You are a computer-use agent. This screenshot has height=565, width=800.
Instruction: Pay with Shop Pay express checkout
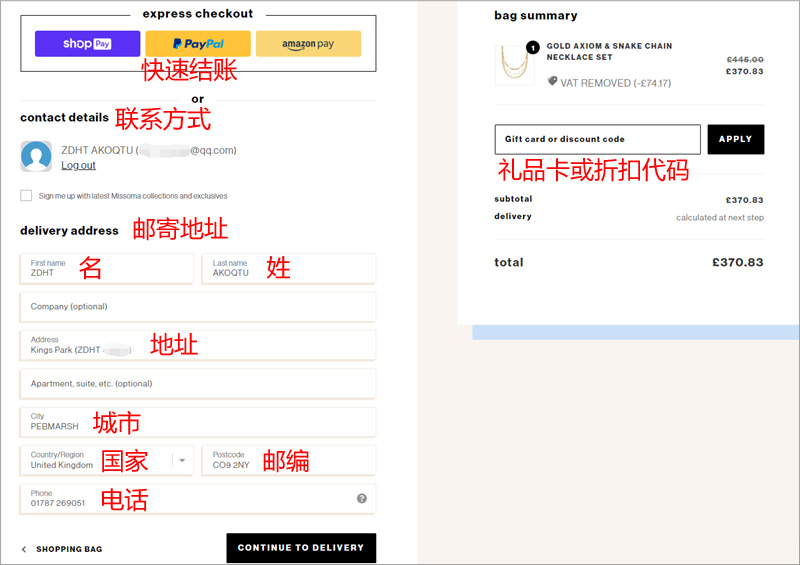tap(87, 43)
